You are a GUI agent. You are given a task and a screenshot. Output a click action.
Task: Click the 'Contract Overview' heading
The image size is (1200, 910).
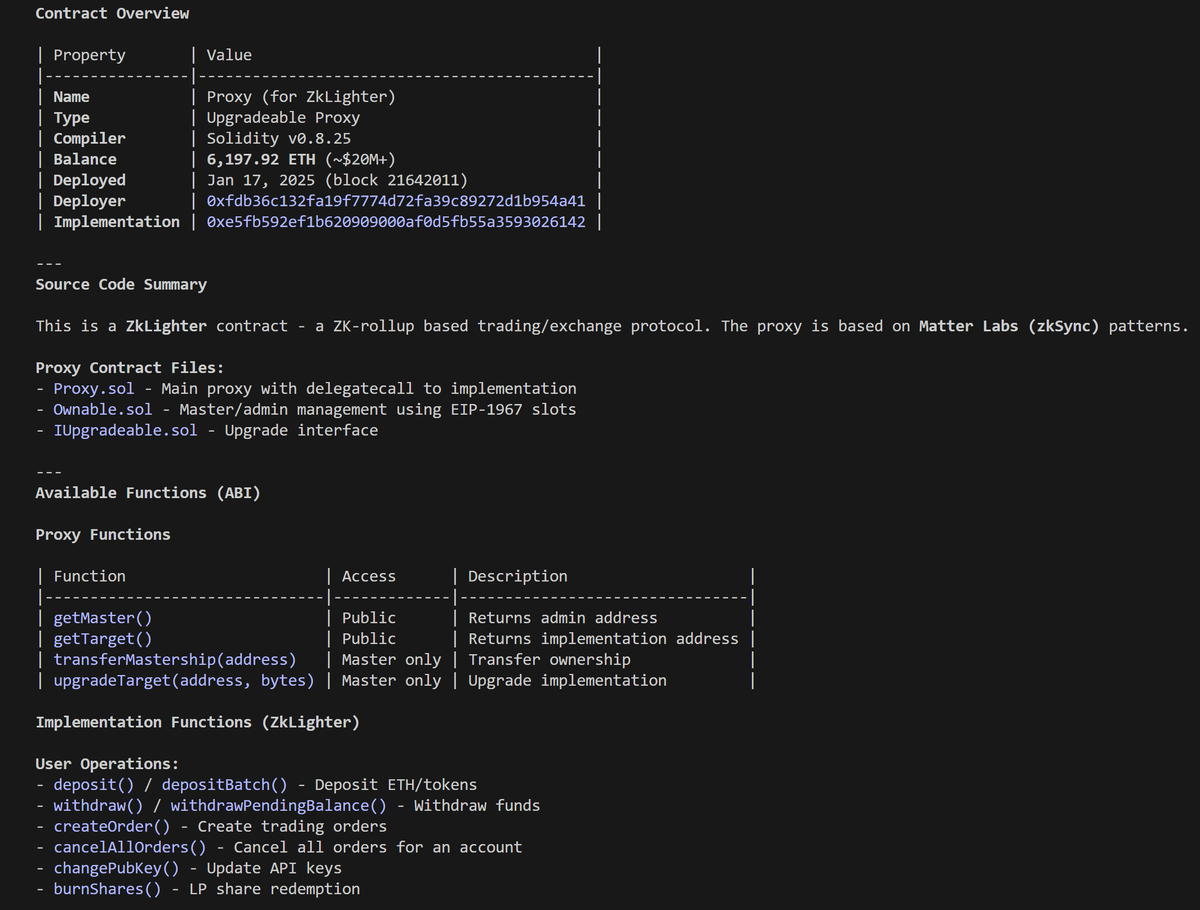pyautogui.click(x=112, y=14)
